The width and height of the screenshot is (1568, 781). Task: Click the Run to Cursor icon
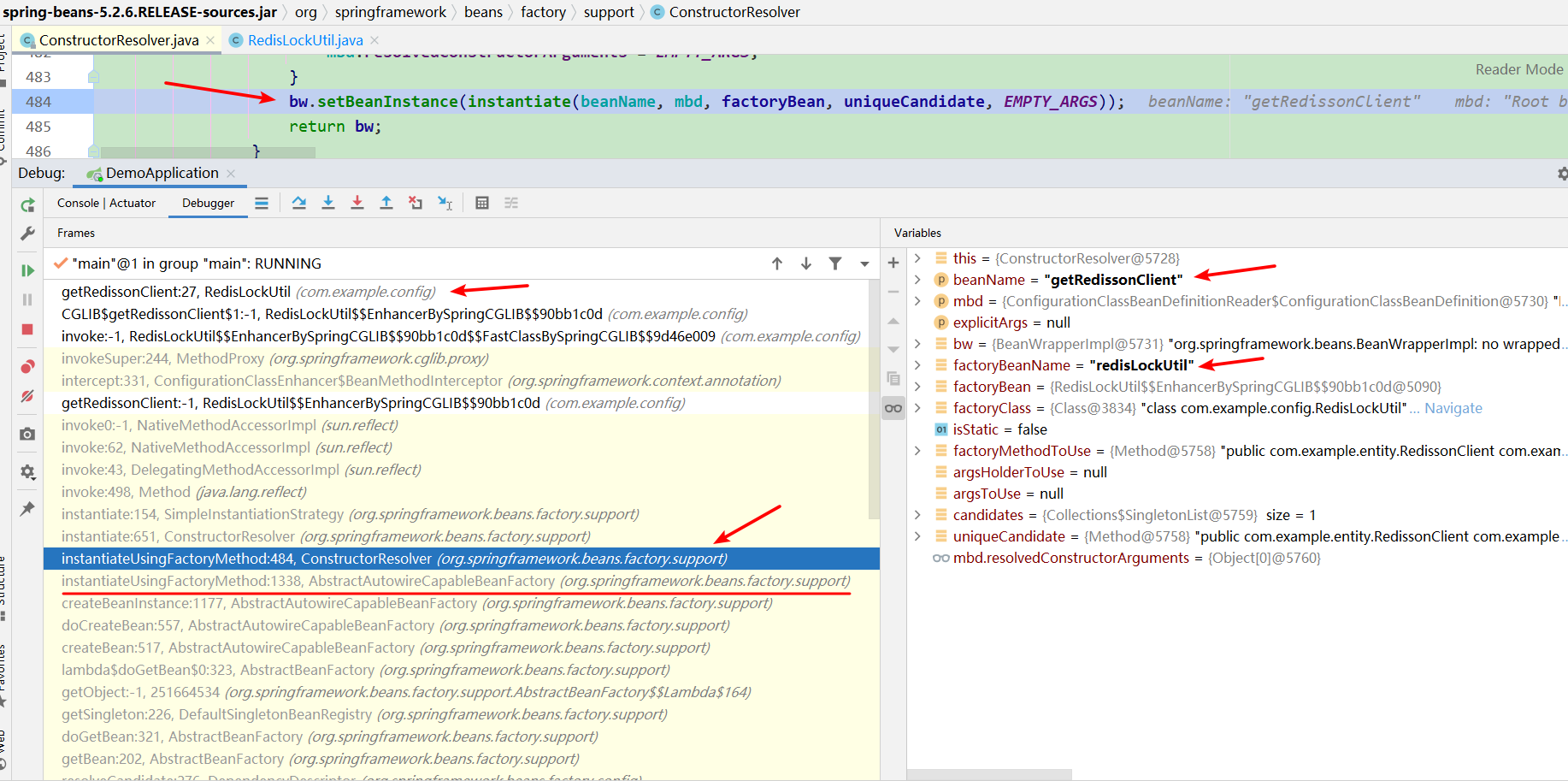click(445, 203)
